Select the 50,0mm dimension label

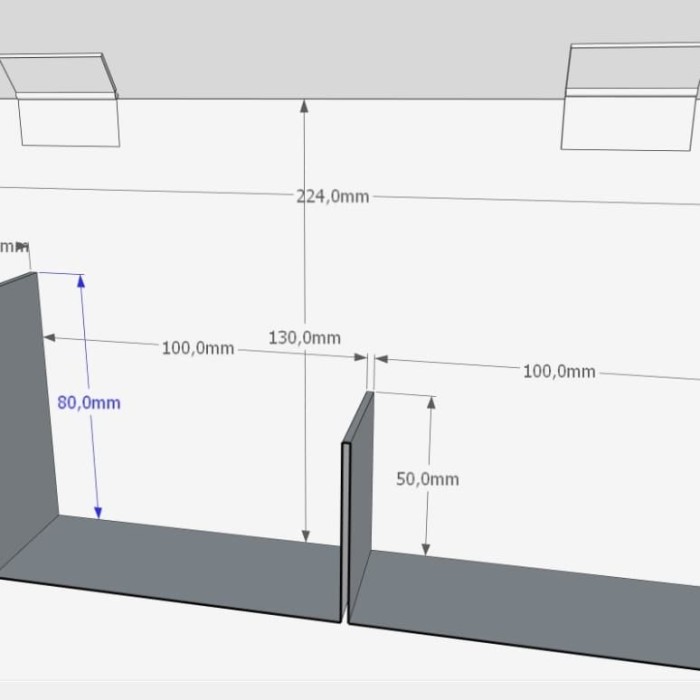point(428,479)
